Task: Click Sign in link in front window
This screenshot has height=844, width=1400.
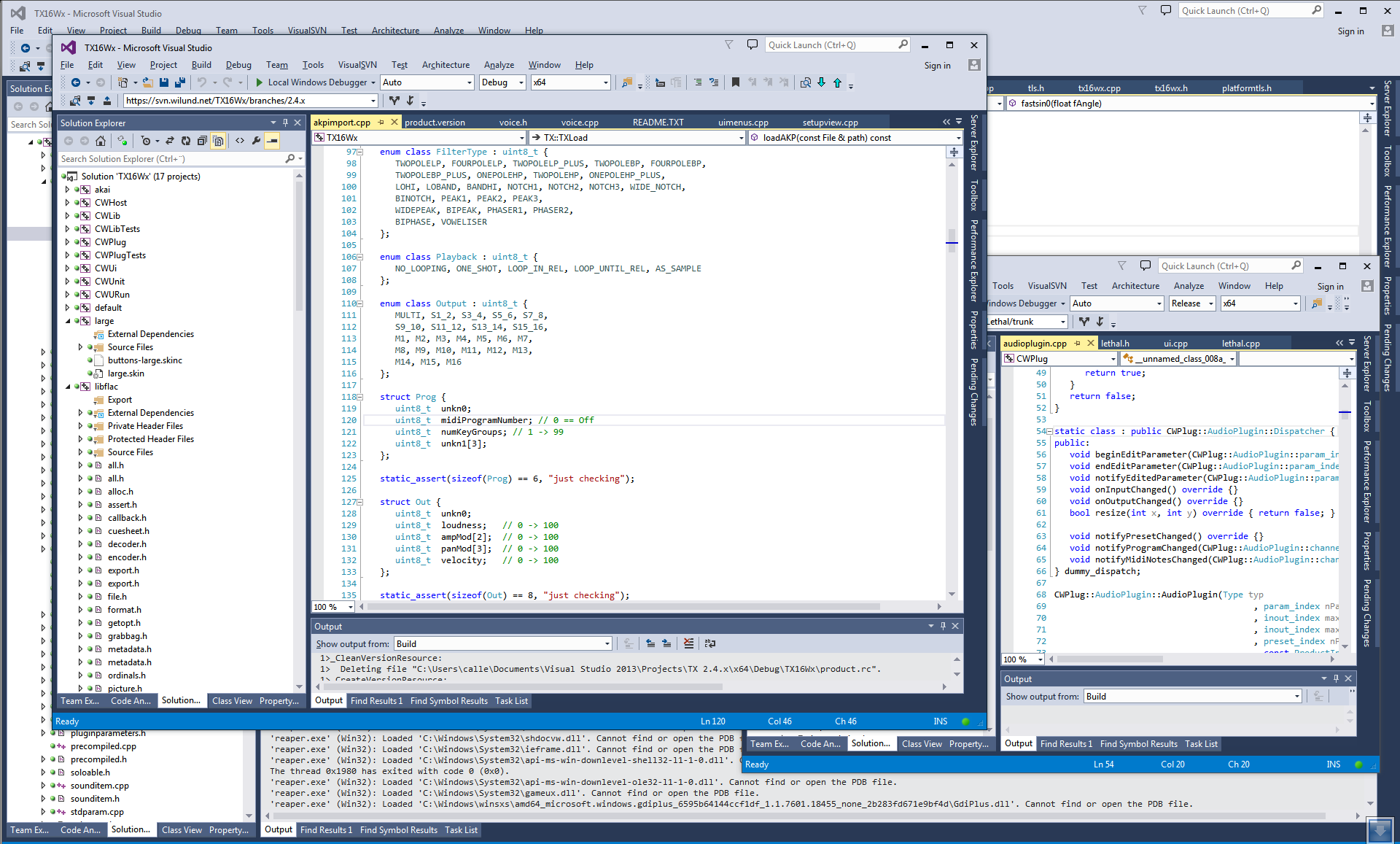Action: pyautogui.click(x=937, y=66)
